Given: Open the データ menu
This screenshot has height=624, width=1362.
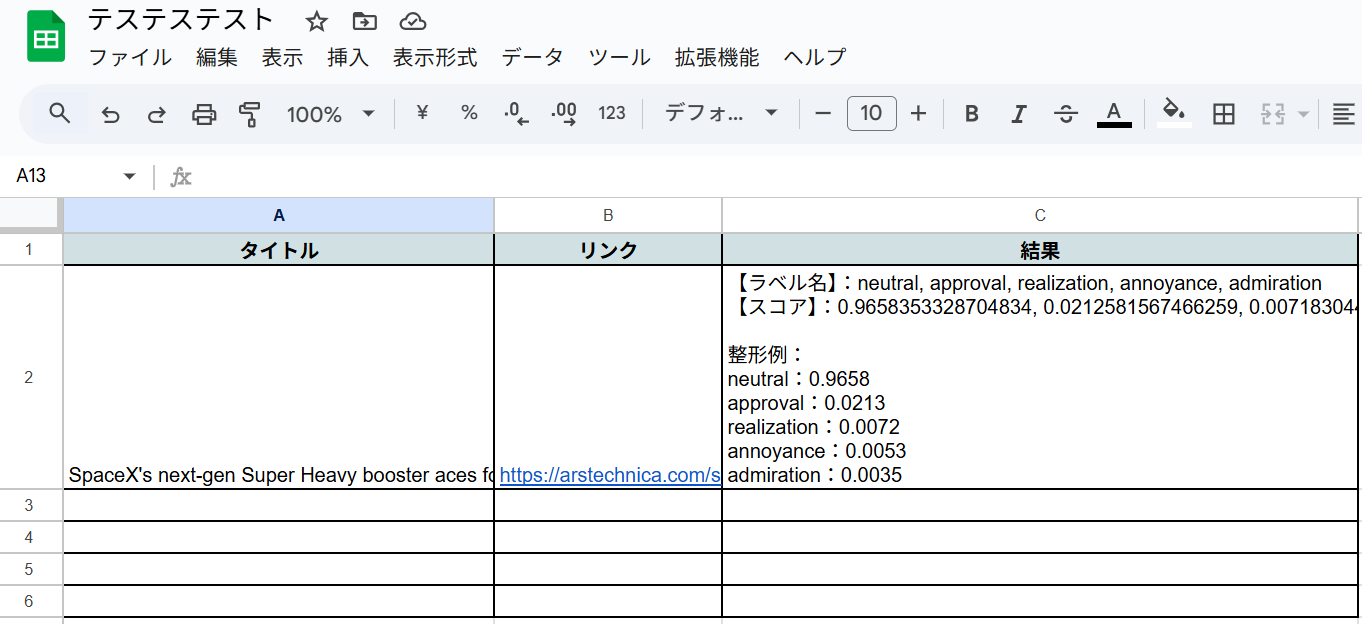Looking at the screenshot, I should [x=532, y=57].
